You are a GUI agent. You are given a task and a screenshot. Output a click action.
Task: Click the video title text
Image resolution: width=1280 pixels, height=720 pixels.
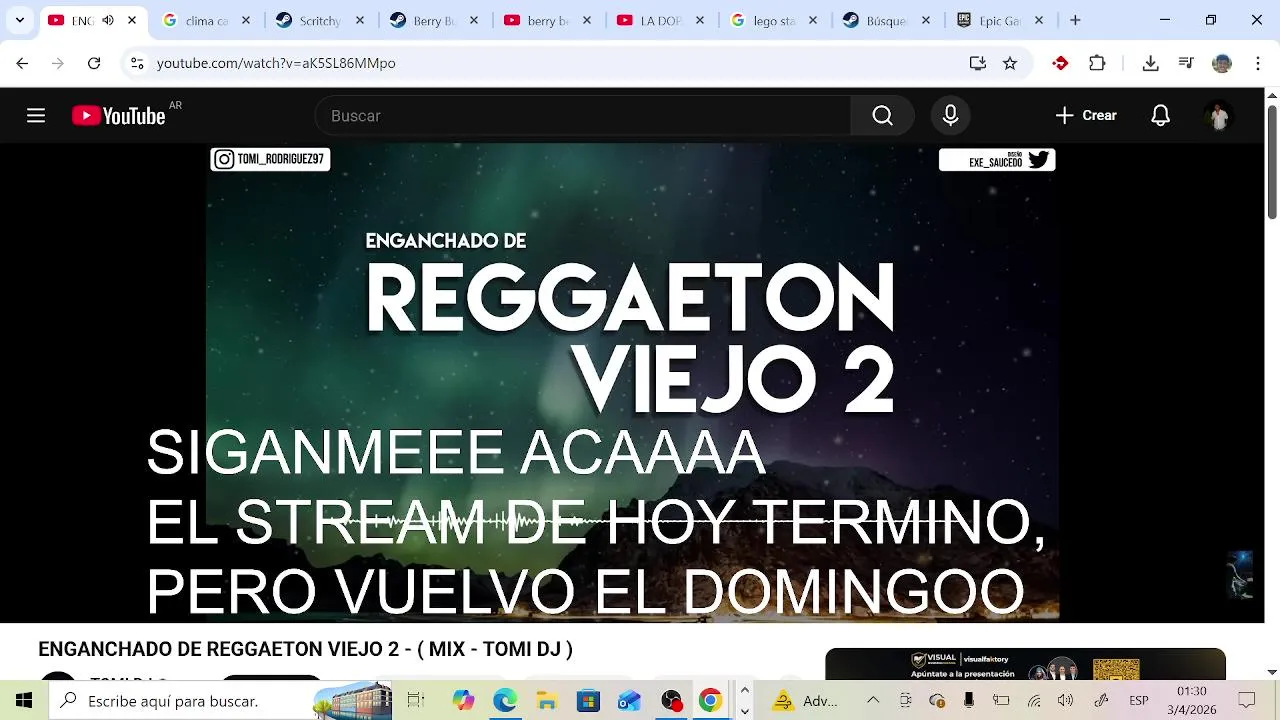click(305, 649)
